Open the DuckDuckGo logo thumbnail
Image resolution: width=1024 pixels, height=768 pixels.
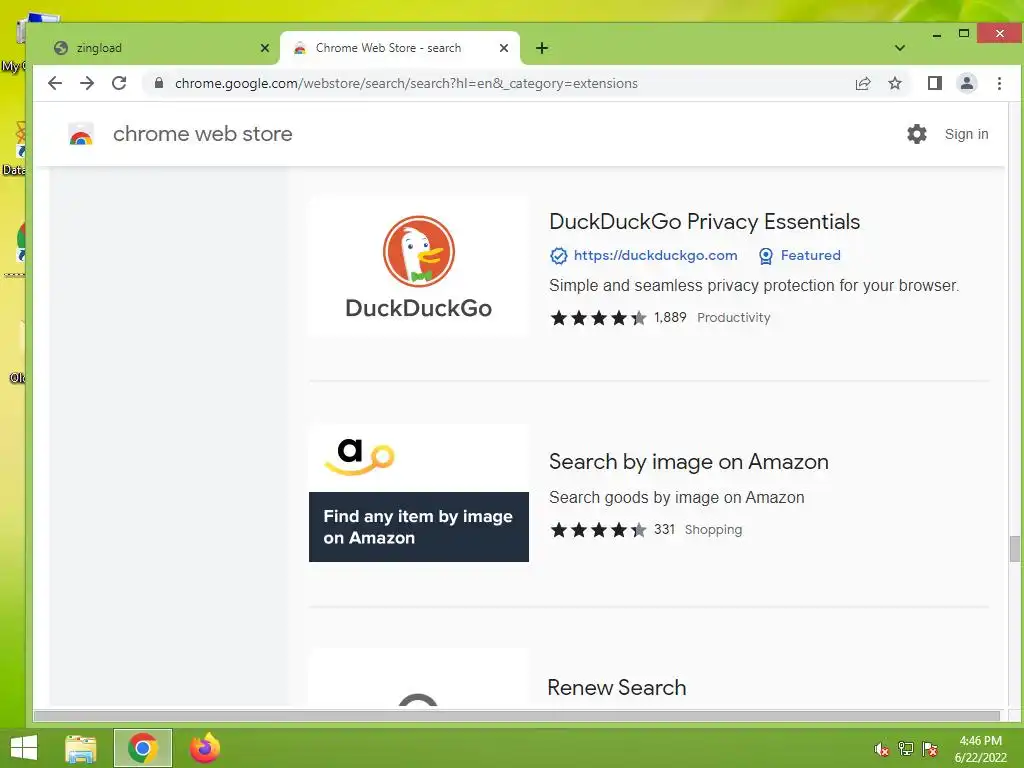[x=419, y=266]
